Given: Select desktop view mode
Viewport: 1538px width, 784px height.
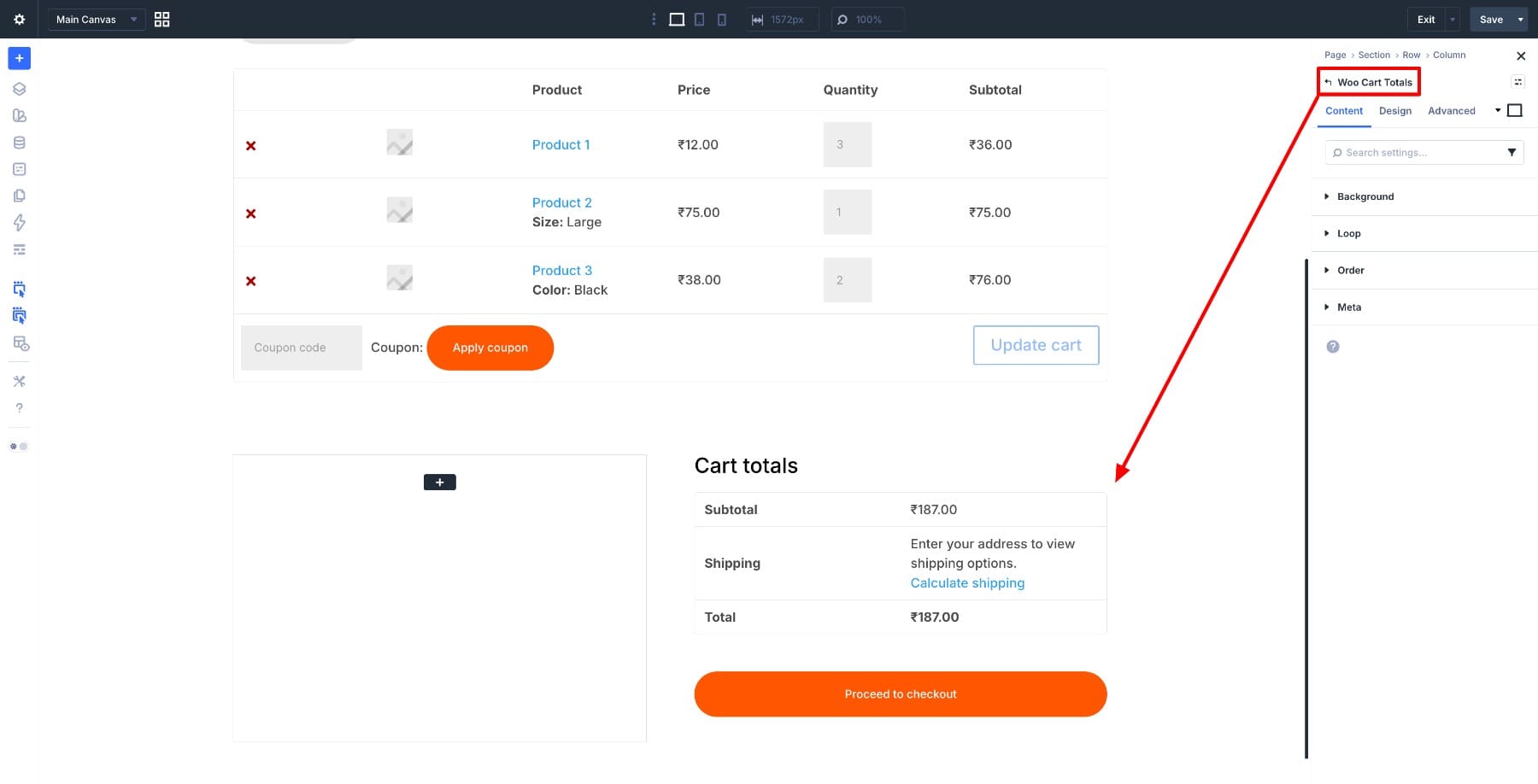Looking at the screenshot, I should pos(677,19).
